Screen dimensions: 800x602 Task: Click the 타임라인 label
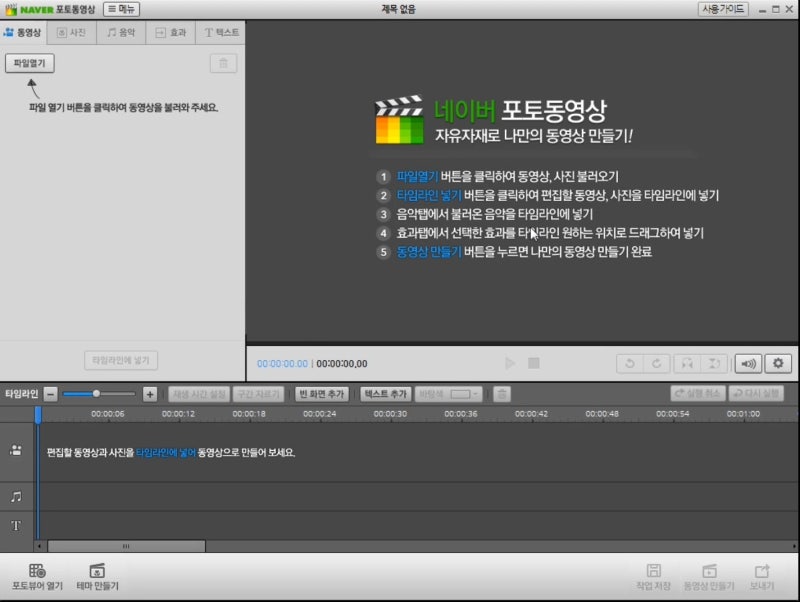tap(21, 394)
